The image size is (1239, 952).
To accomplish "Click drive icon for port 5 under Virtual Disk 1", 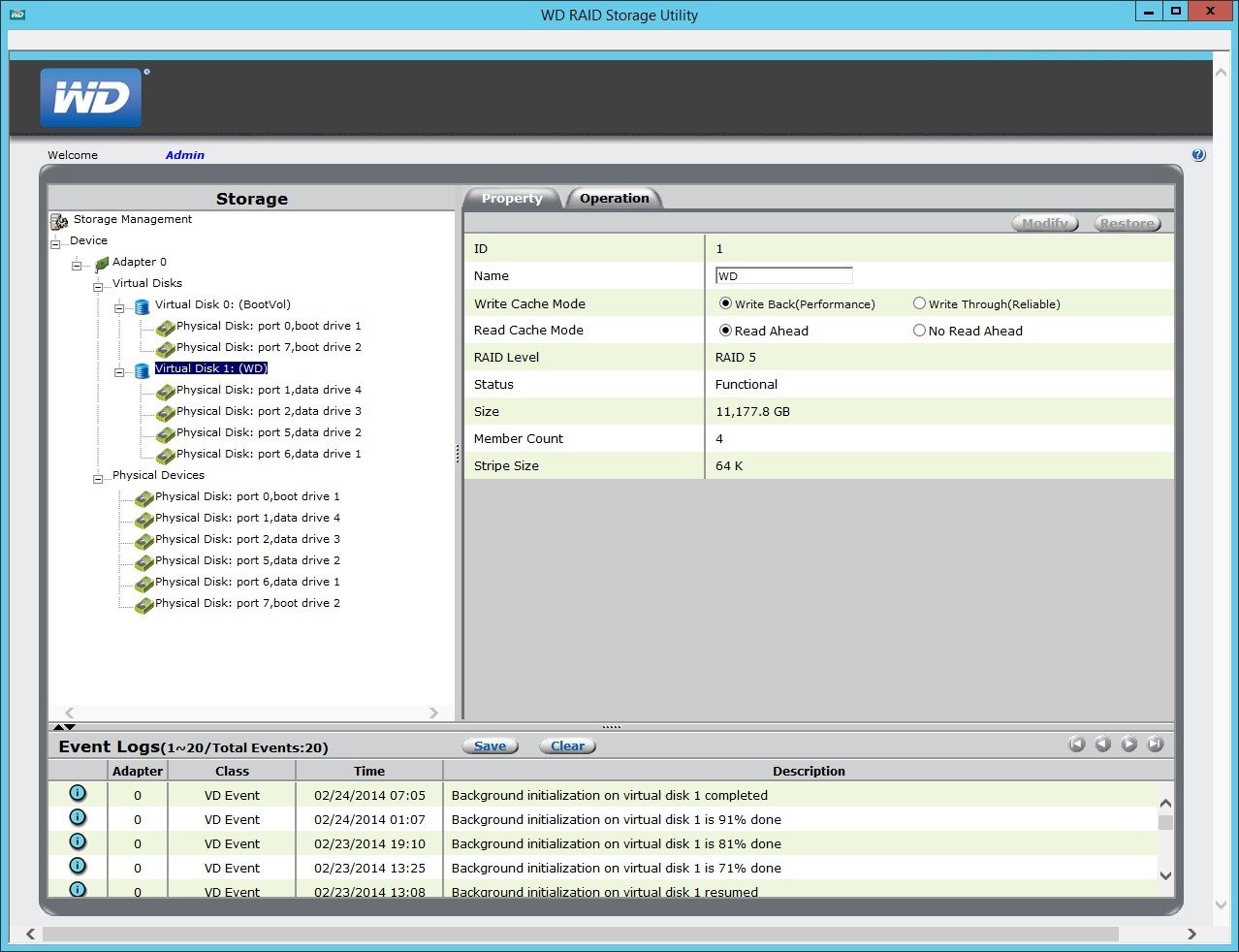I will click(x=165, y=435).
